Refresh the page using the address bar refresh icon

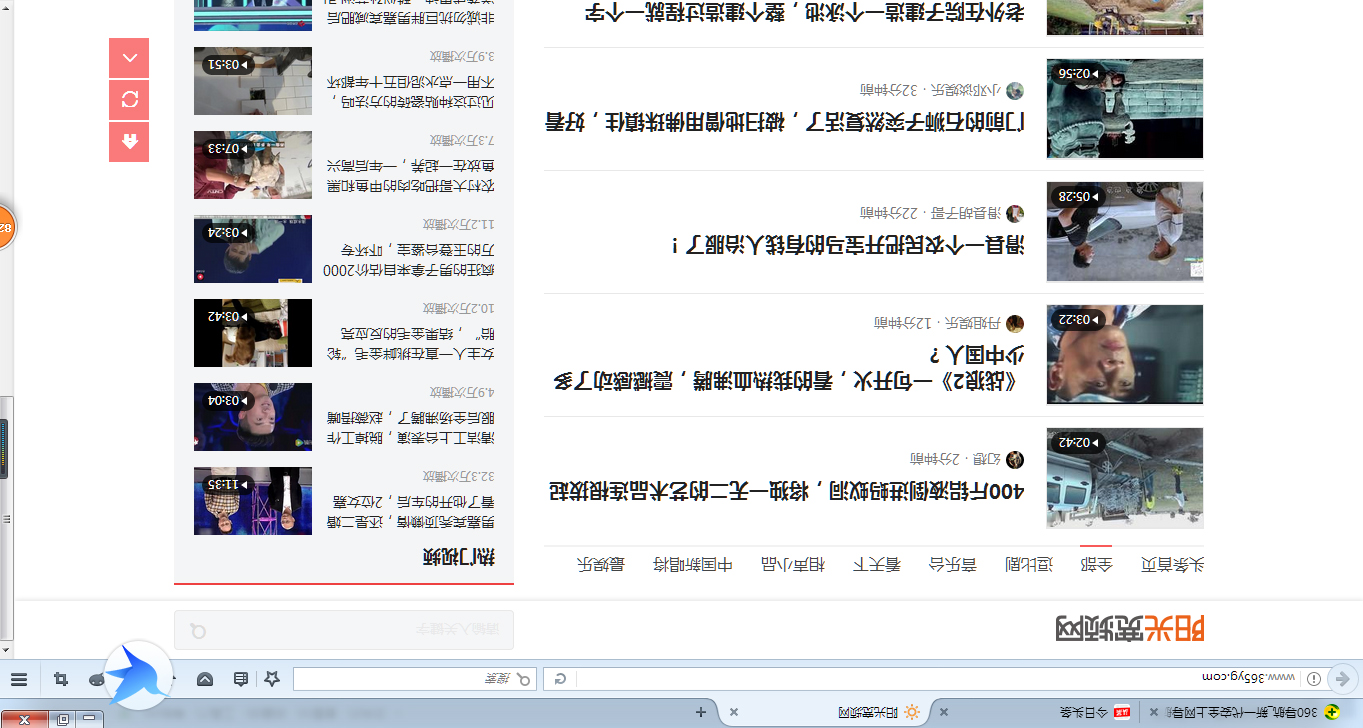click(559, 680)
